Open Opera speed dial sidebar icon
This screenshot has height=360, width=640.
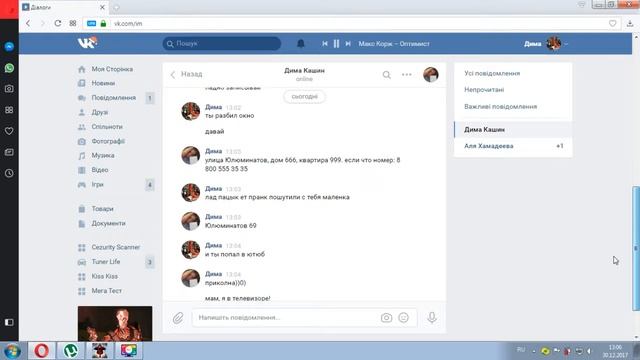[9, 110]
